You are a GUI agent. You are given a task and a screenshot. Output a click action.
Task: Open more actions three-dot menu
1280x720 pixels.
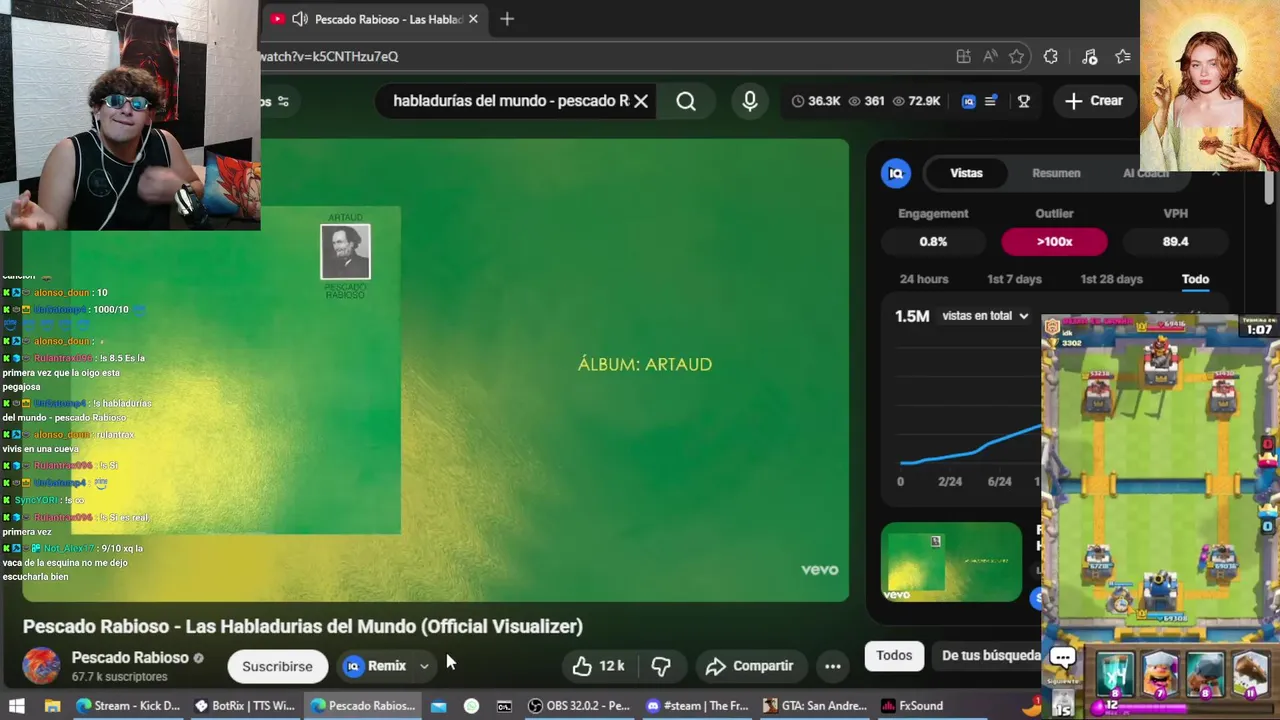(x=832, y=666)
